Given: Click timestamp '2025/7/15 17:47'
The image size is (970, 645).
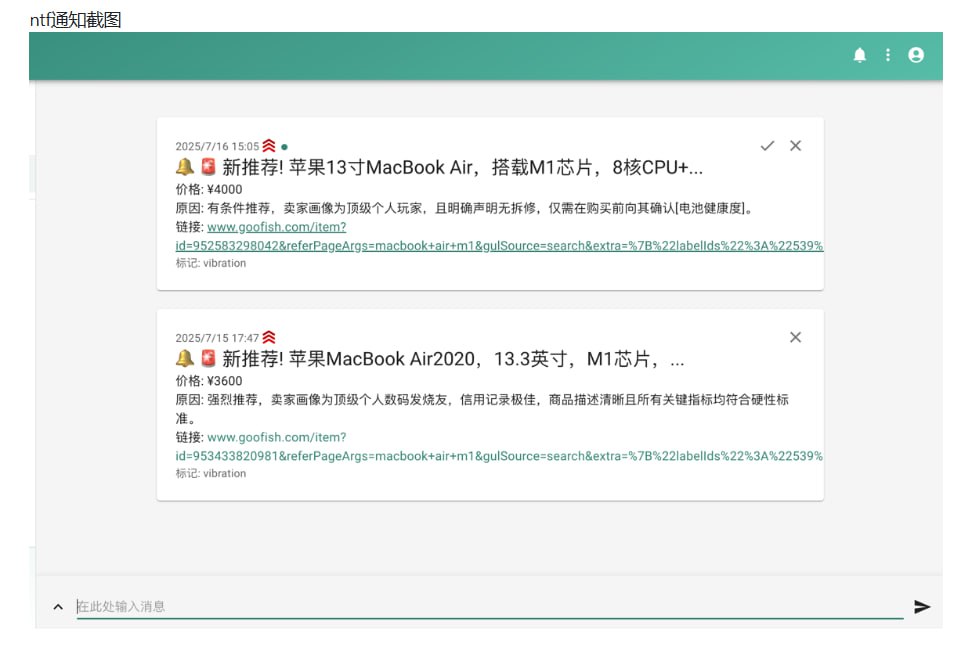Looking at the screenshot, I should click(x=217, y=338).
